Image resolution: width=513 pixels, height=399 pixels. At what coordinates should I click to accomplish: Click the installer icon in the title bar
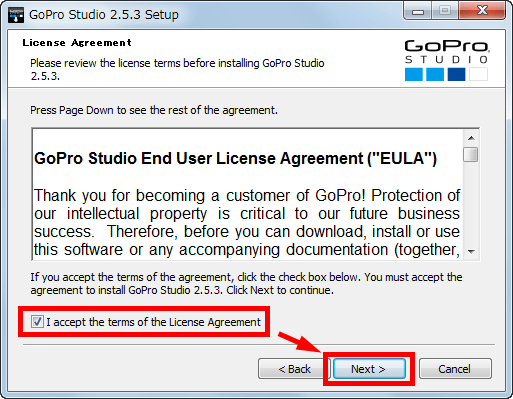coord(16,15)
